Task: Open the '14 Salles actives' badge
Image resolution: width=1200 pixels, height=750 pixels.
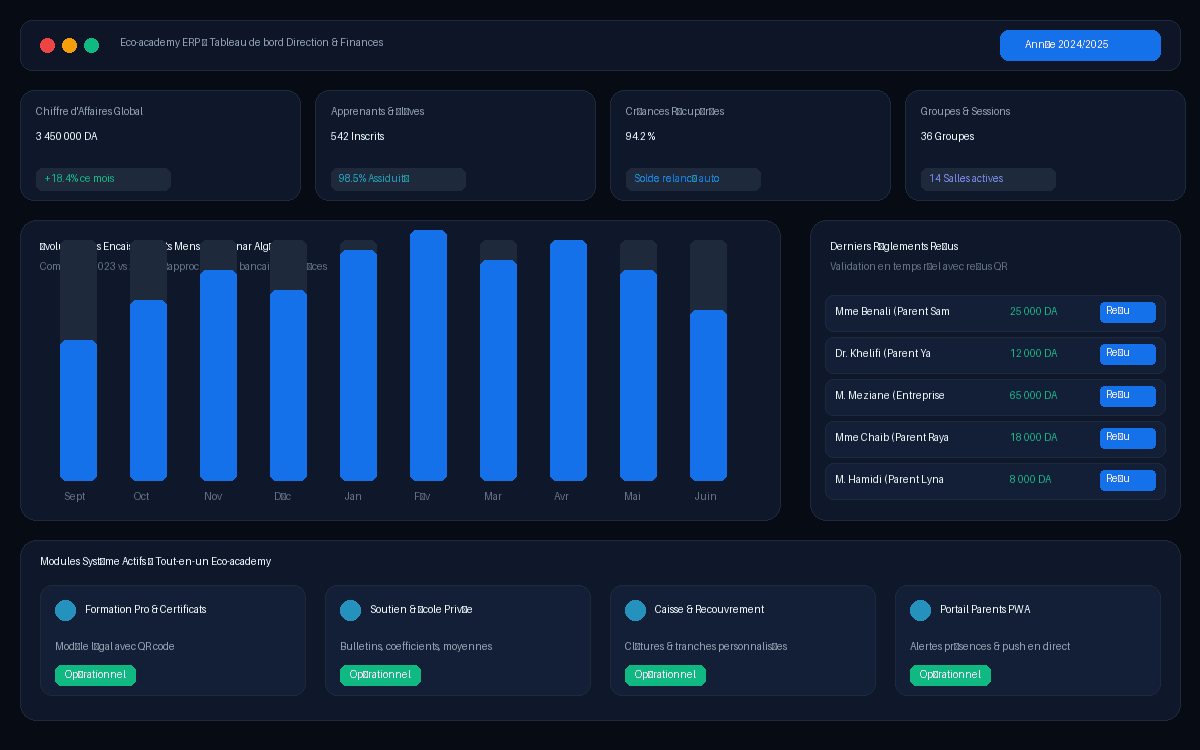Action: (x=988, y=179)
